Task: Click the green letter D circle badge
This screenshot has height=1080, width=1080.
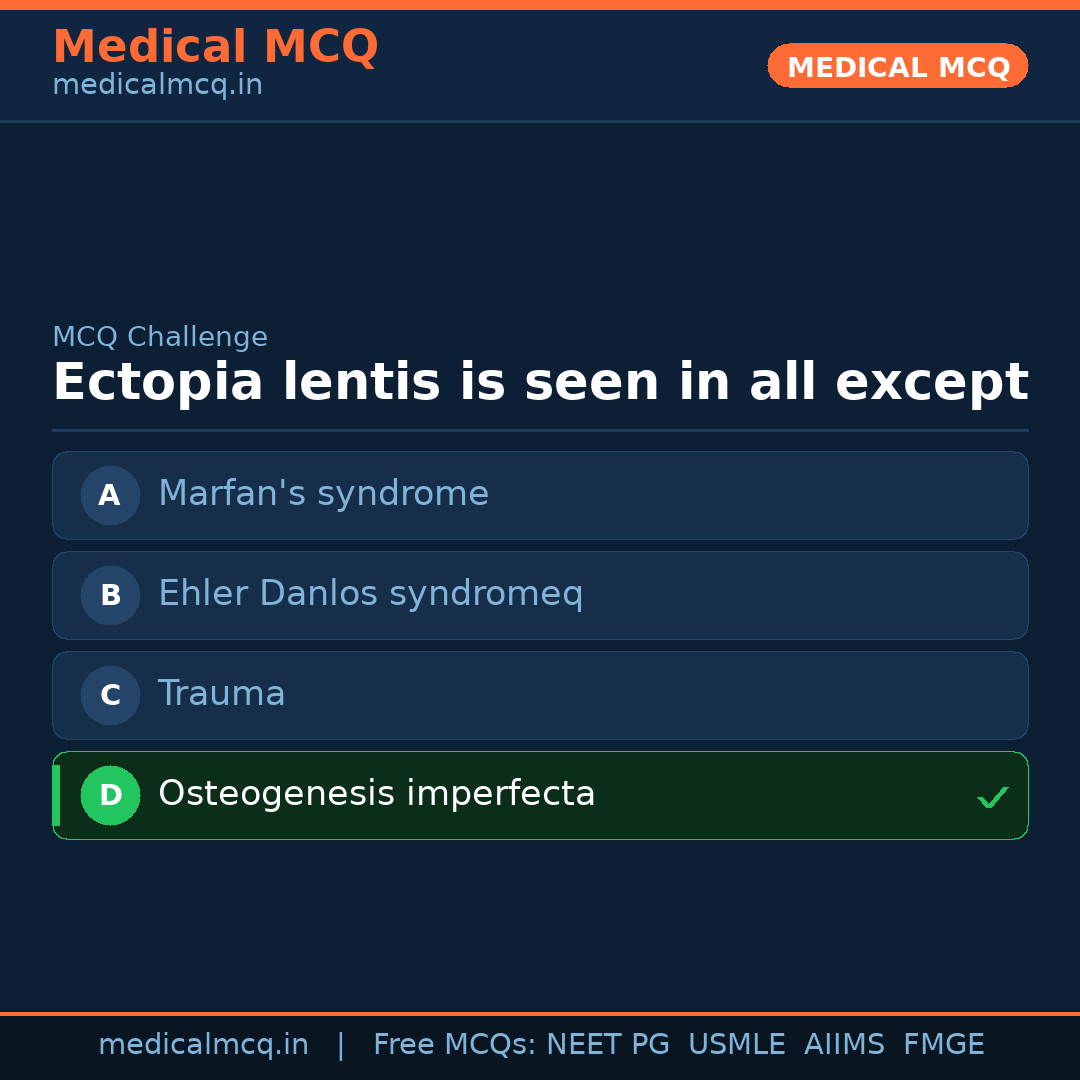Action: pyautogui.click(x=110, y=795)
